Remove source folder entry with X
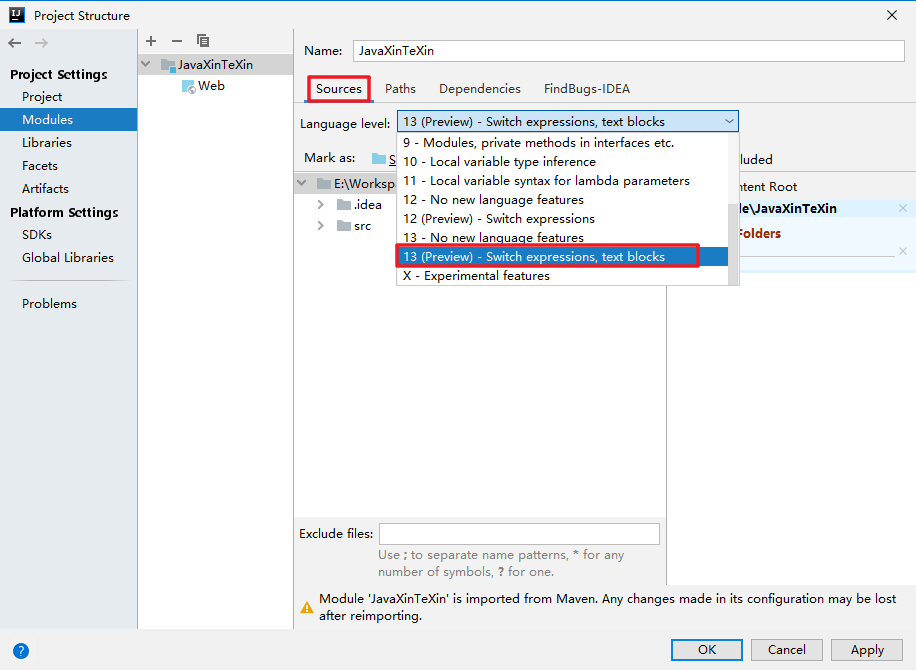916x670 pixels. coord(903,251)
